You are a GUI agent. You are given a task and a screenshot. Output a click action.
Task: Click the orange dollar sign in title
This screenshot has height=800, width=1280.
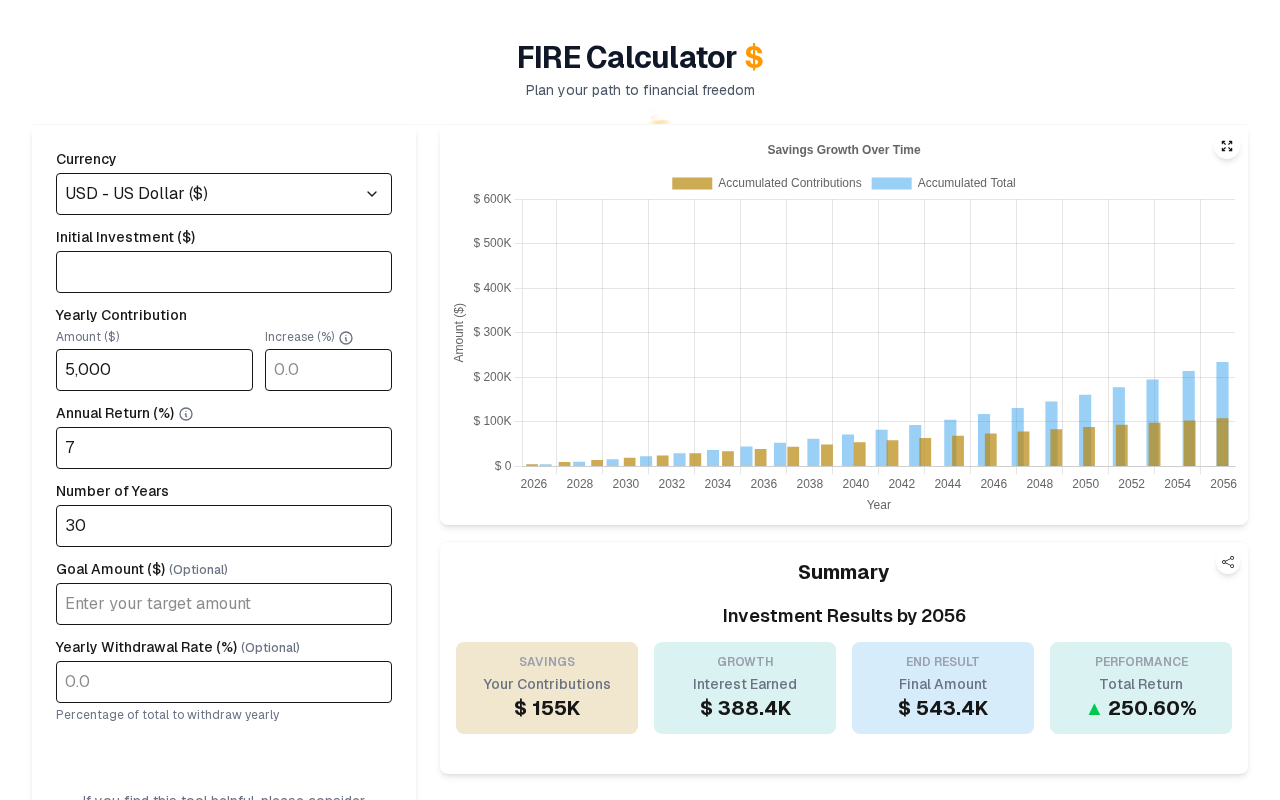(753, 58)
